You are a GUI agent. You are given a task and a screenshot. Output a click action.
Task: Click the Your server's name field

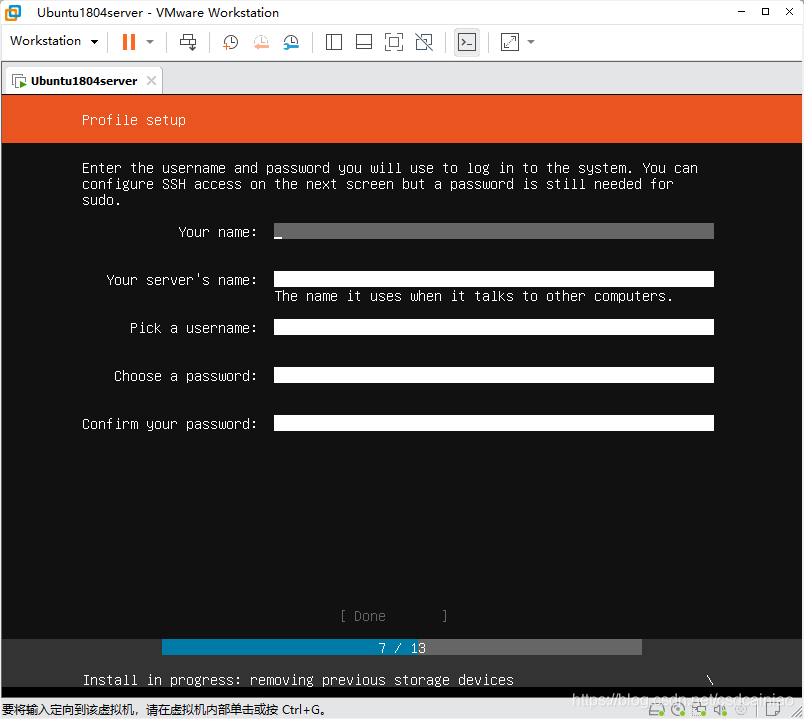point(493,279)
